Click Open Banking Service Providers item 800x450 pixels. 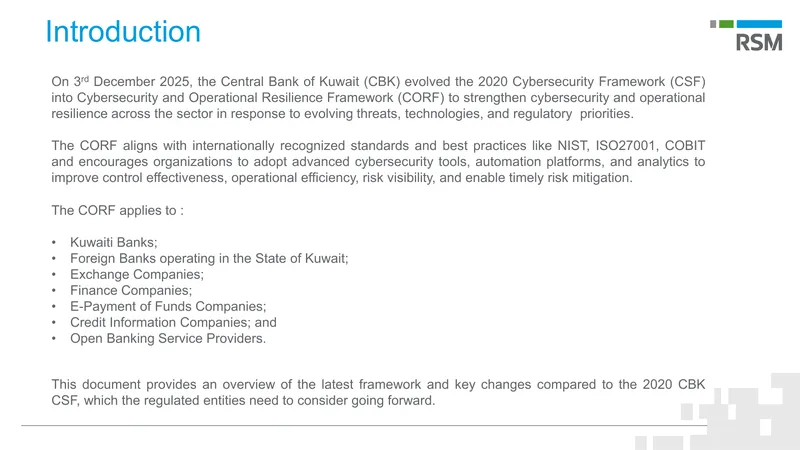pos(168,339)
